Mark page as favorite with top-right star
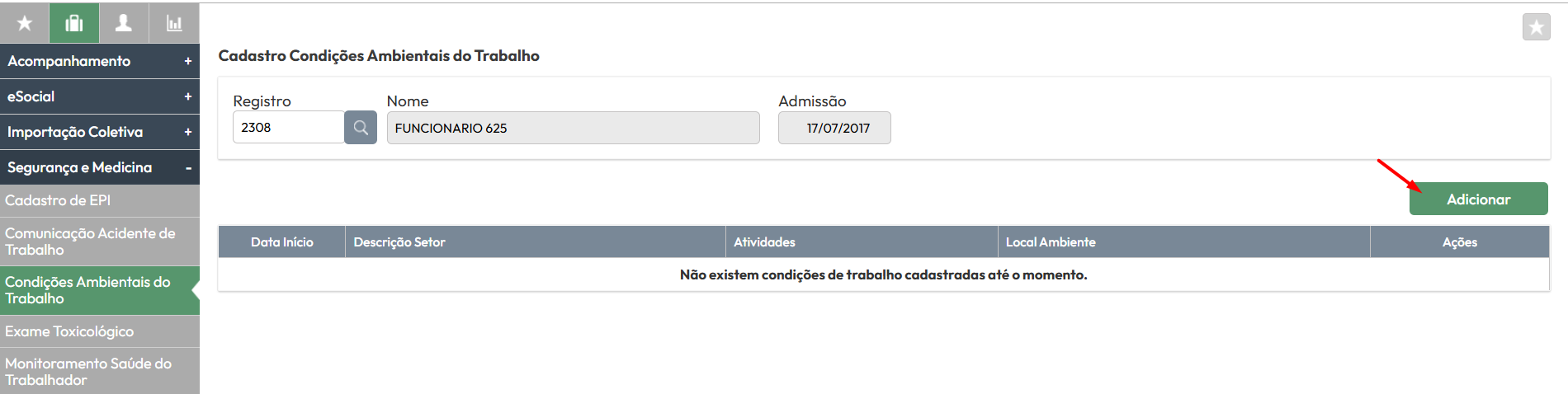The image size is (1568, 394). [1536, 27]
